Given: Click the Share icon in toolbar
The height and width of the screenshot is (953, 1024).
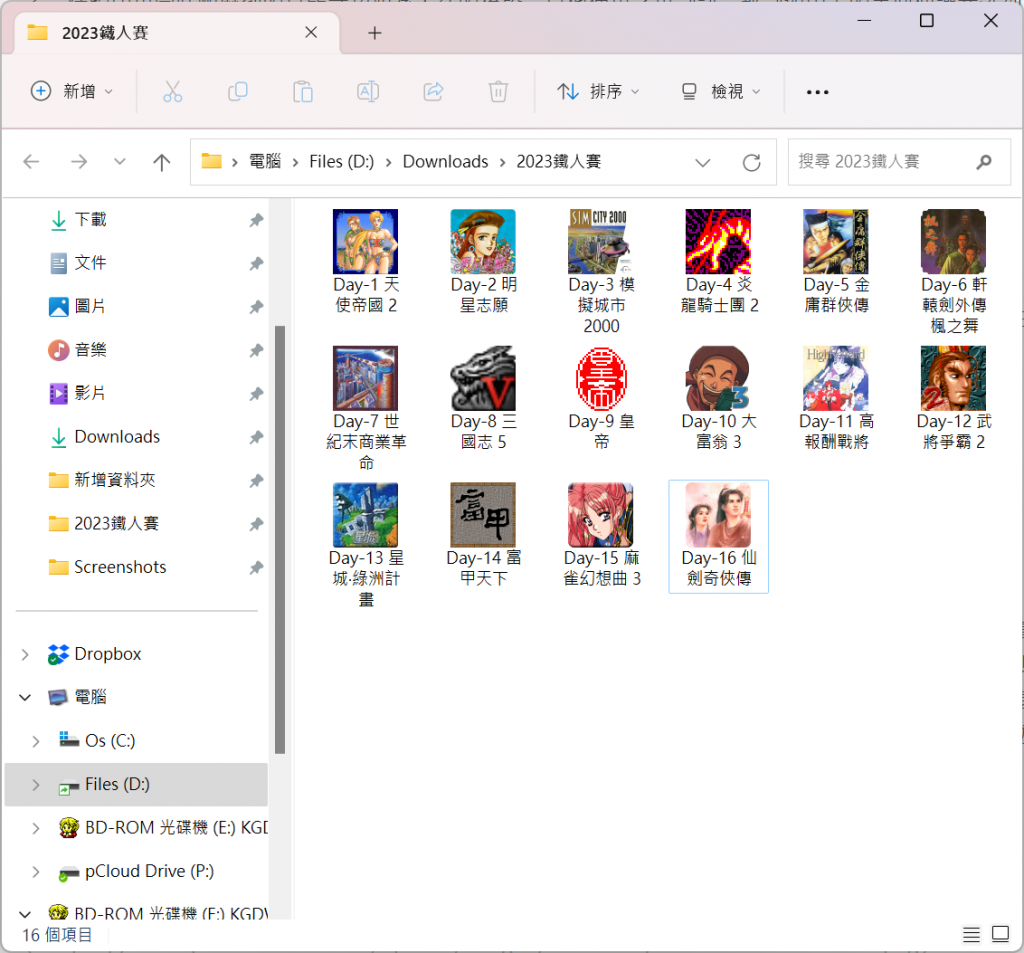Looking at the screenshot, I should coord(434,91).
